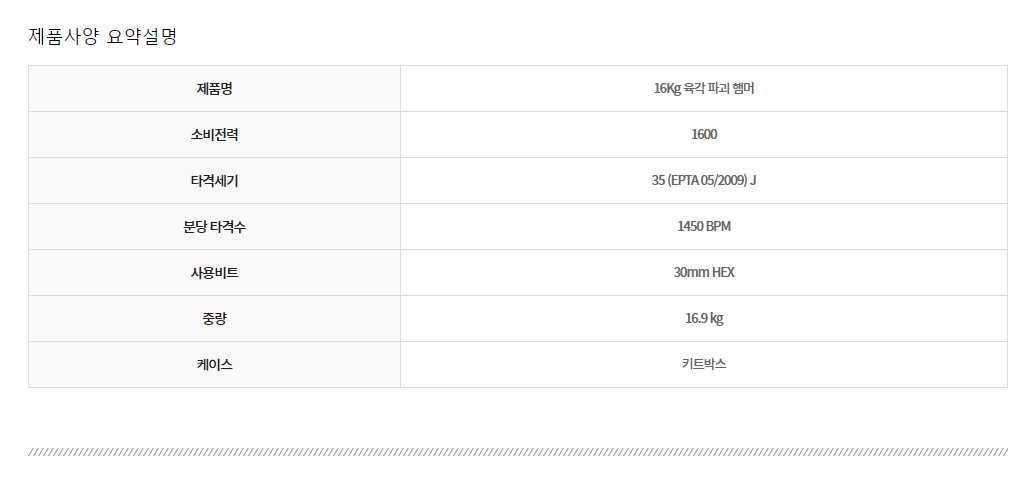Select the 타격세기 label cell
Screen dimensions: 1031x487
214,181
